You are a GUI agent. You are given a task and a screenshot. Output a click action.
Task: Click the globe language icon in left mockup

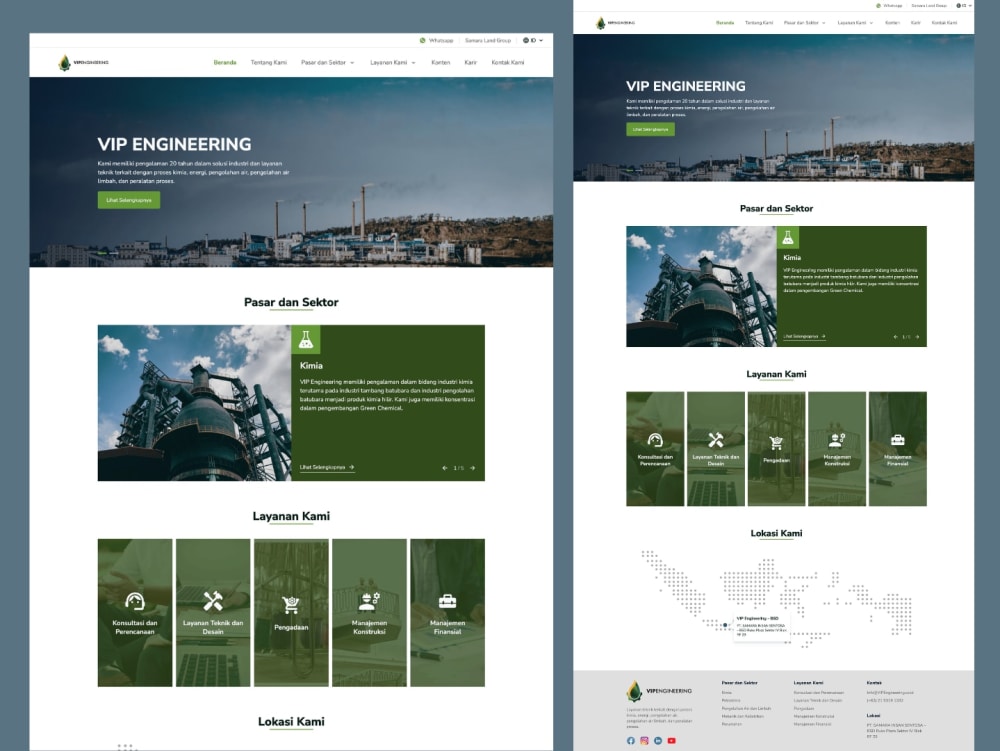click(526, 40)
